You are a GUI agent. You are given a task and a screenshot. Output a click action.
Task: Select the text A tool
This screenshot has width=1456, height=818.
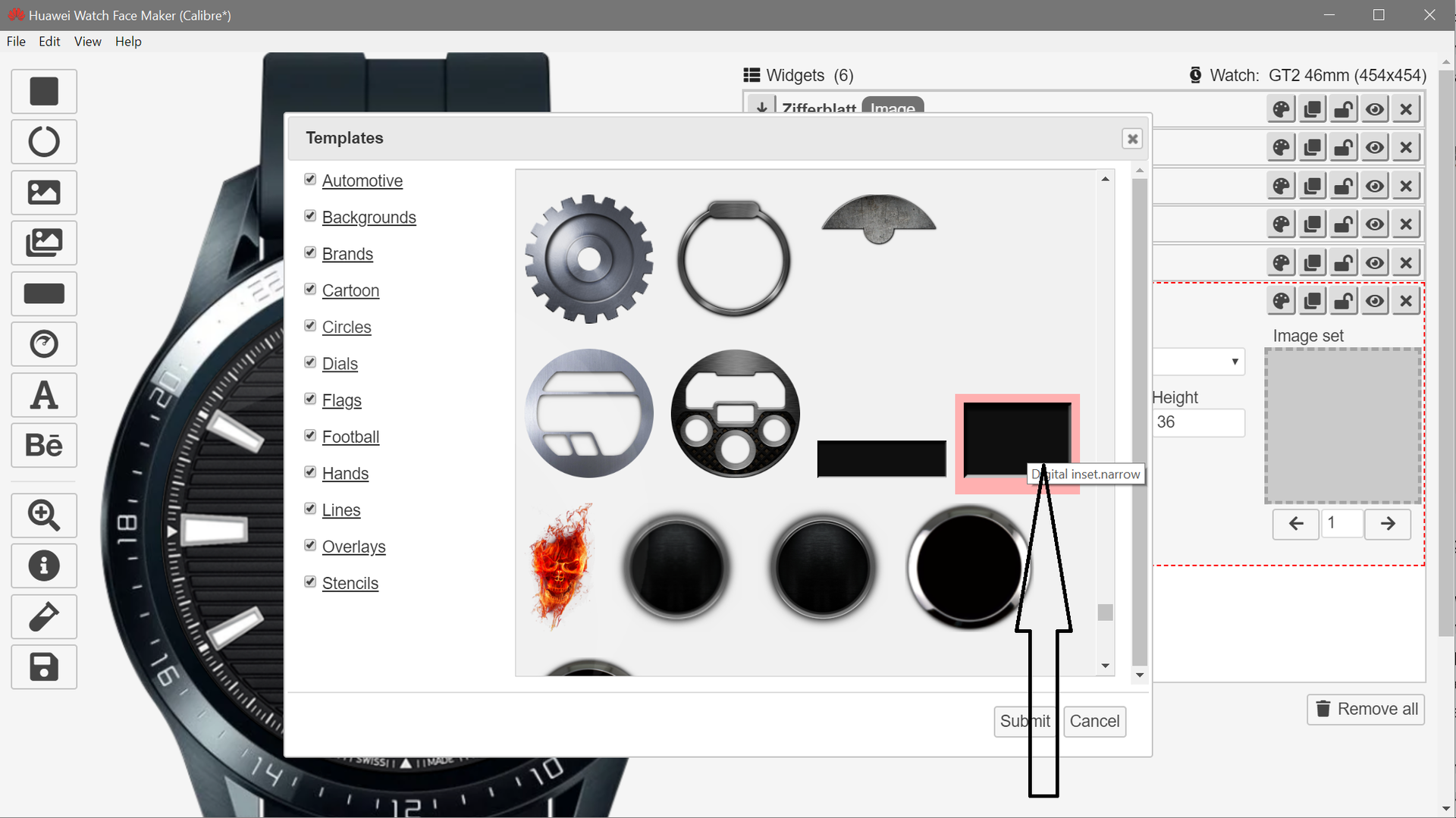(x=44, y=395)
